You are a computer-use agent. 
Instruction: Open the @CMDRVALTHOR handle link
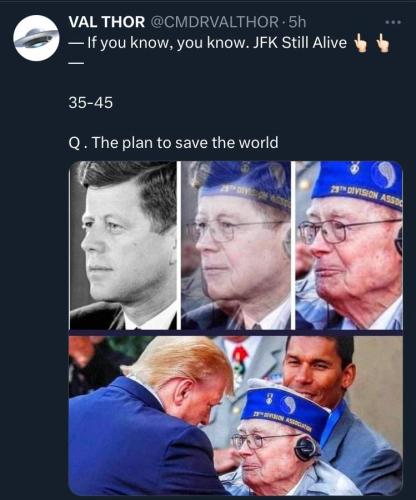tap(214, 22)
